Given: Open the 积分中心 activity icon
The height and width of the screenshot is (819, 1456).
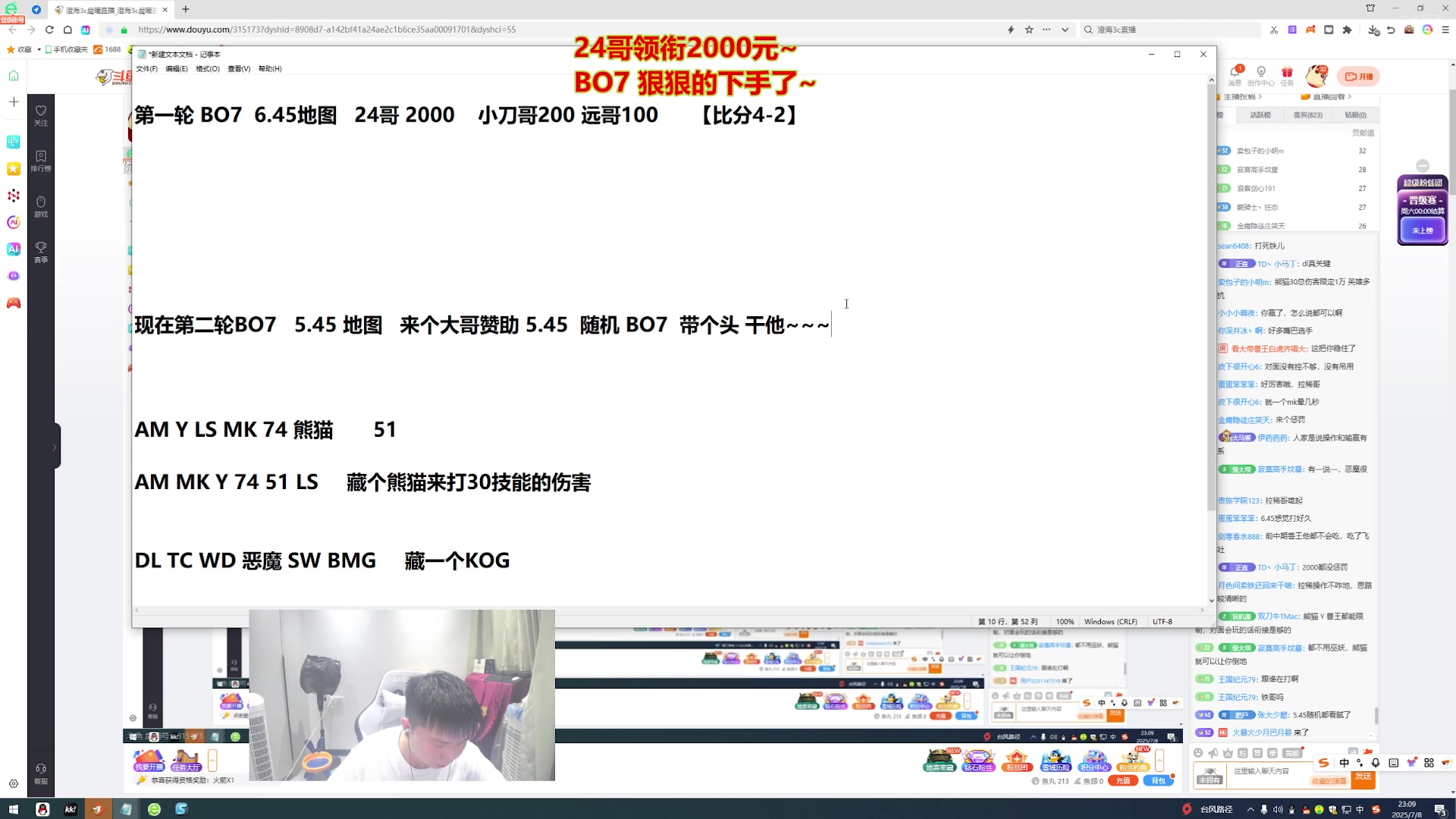Looking at the screenshot, I should [x=1094, y=760].
